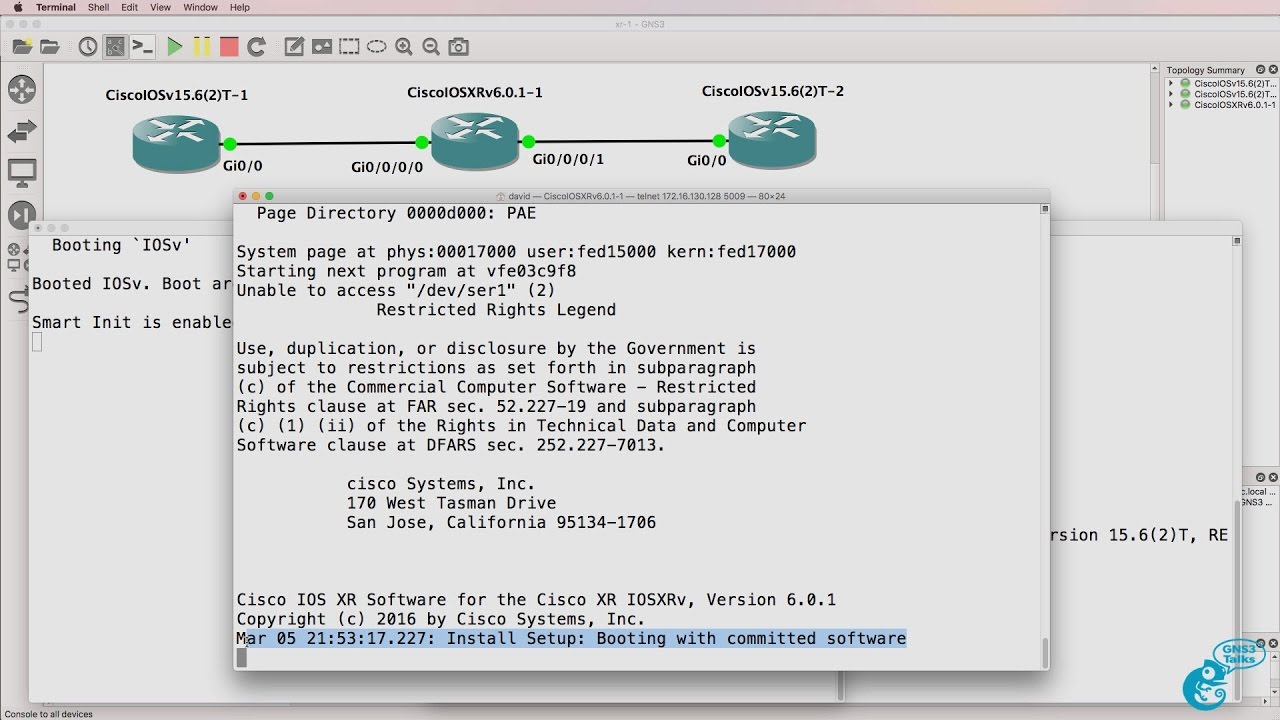
Task: Click highlighted 'Install Setup: Booting with committed software' line
Action: pyautogui.click(x=571, y=638)
